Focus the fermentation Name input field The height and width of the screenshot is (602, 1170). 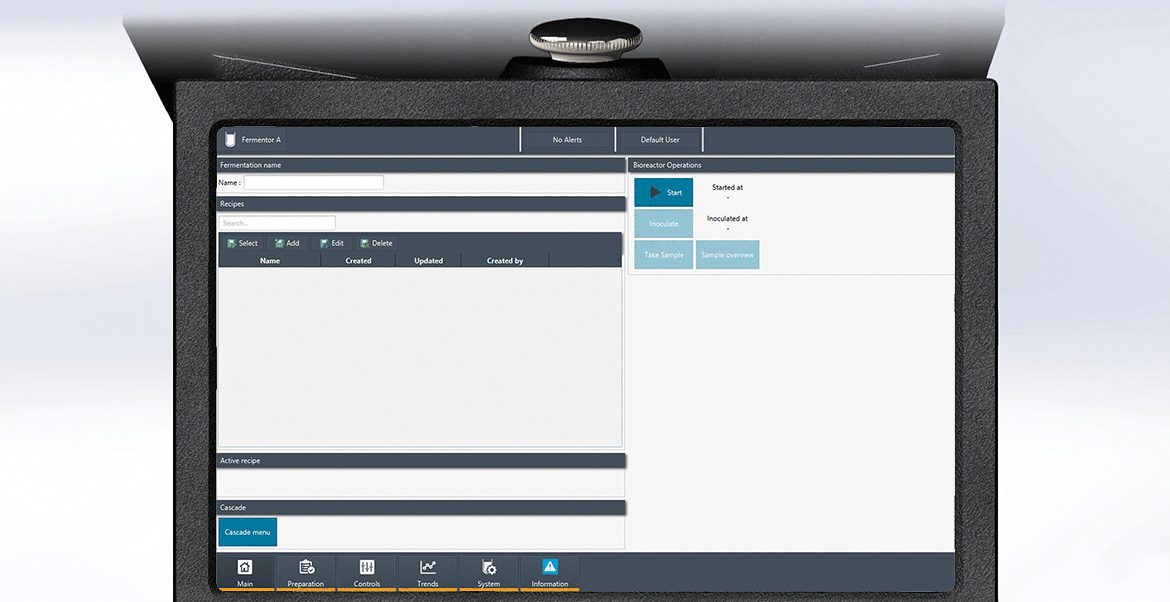point(313,183)
